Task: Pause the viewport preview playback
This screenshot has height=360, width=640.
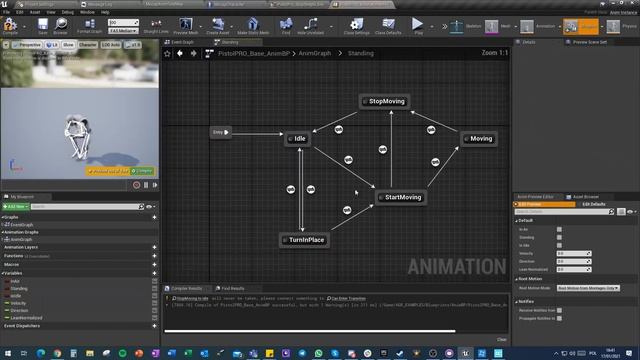Action: point(146,185)
